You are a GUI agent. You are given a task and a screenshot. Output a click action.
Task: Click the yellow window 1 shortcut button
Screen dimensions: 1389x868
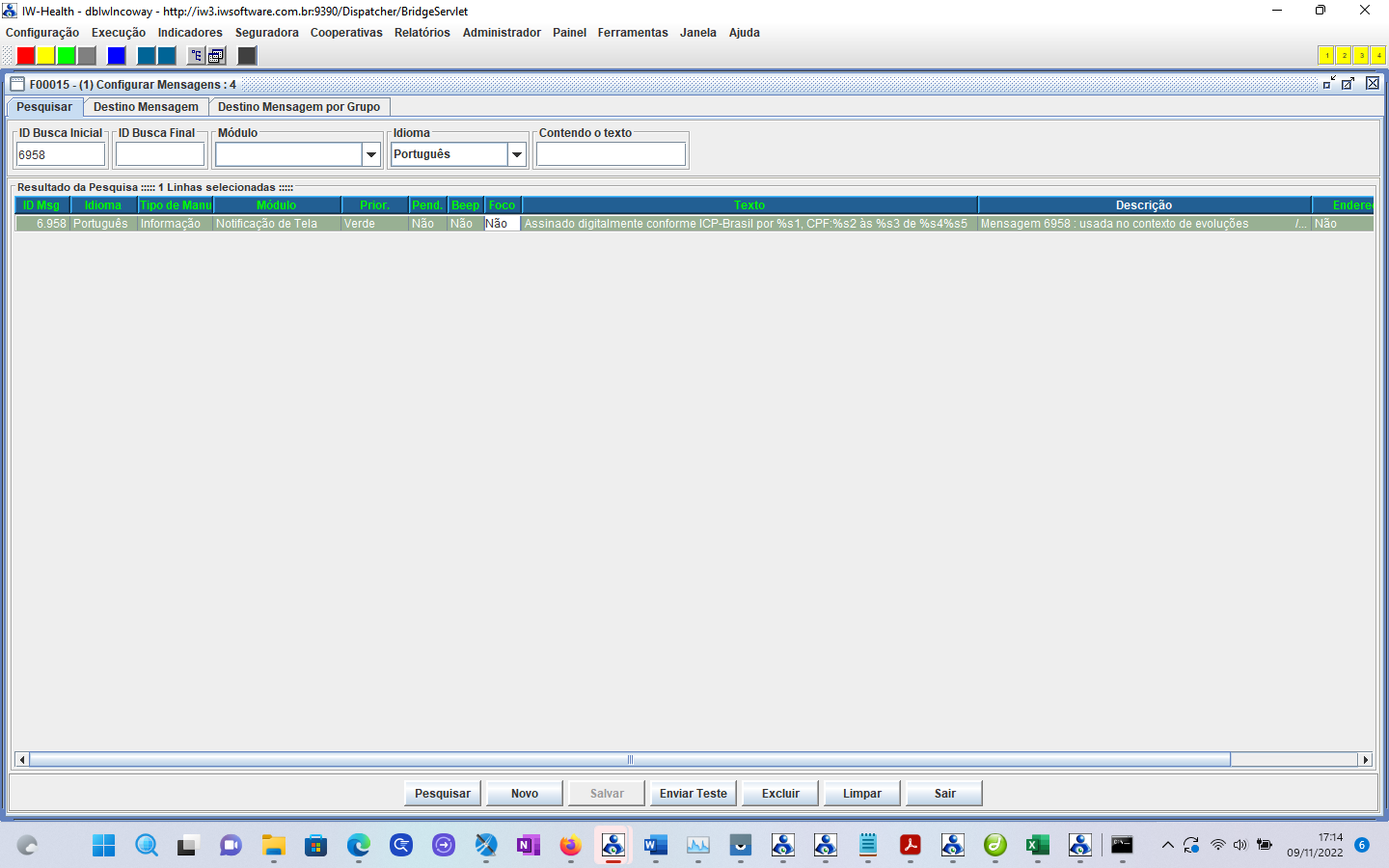(1326, 56)
